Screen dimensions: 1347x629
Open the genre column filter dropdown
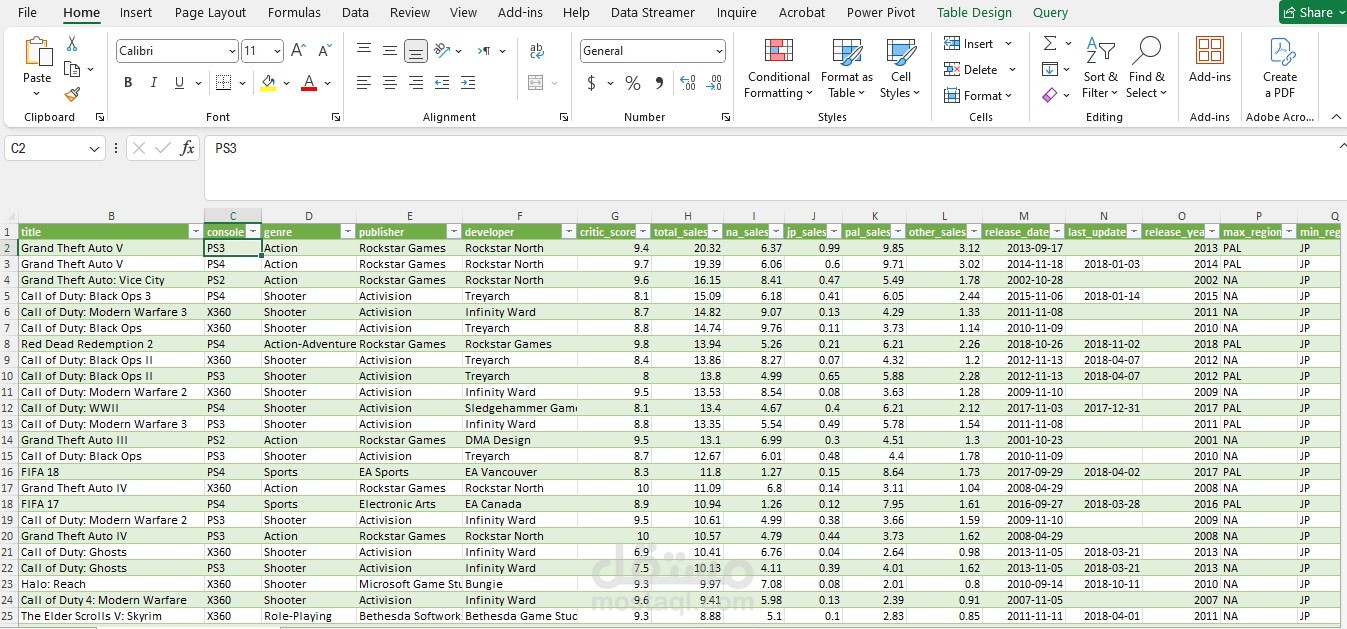pos(347,232)
